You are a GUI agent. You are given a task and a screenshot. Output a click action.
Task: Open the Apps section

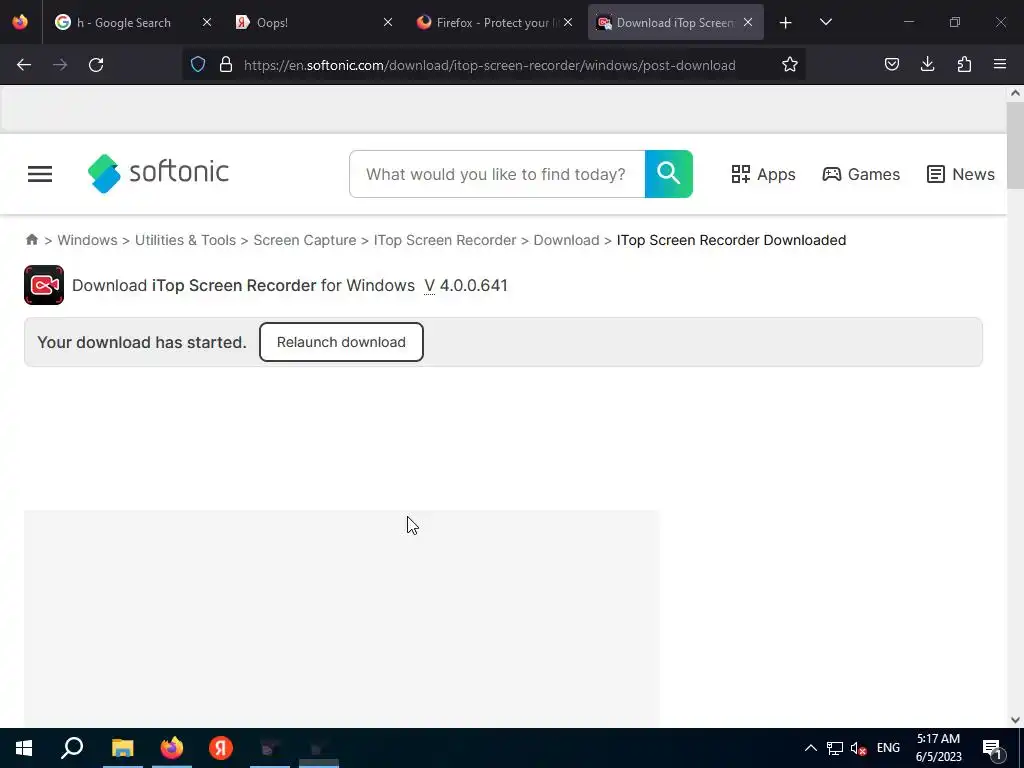coord(763,174)
